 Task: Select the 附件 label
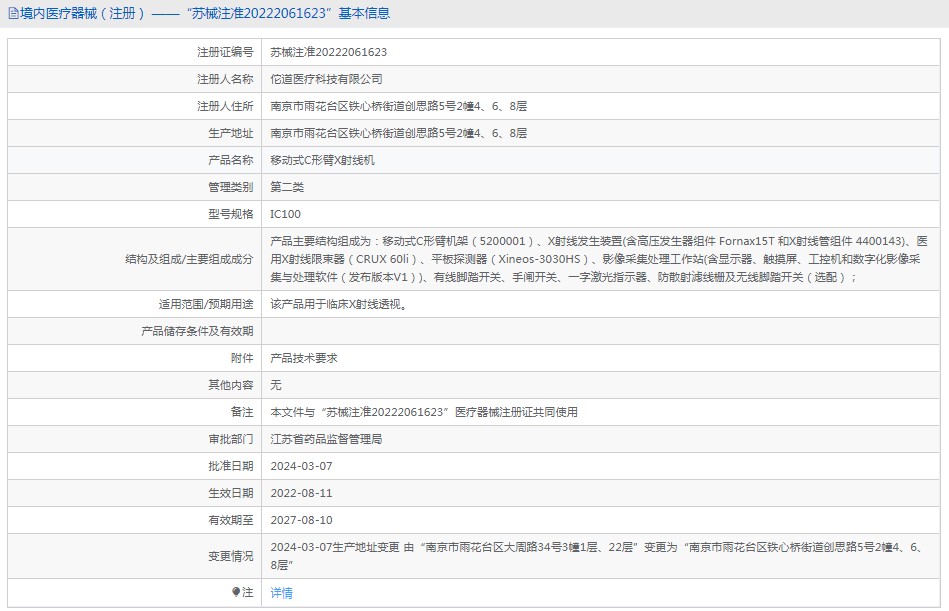click(x=242, y=358)
